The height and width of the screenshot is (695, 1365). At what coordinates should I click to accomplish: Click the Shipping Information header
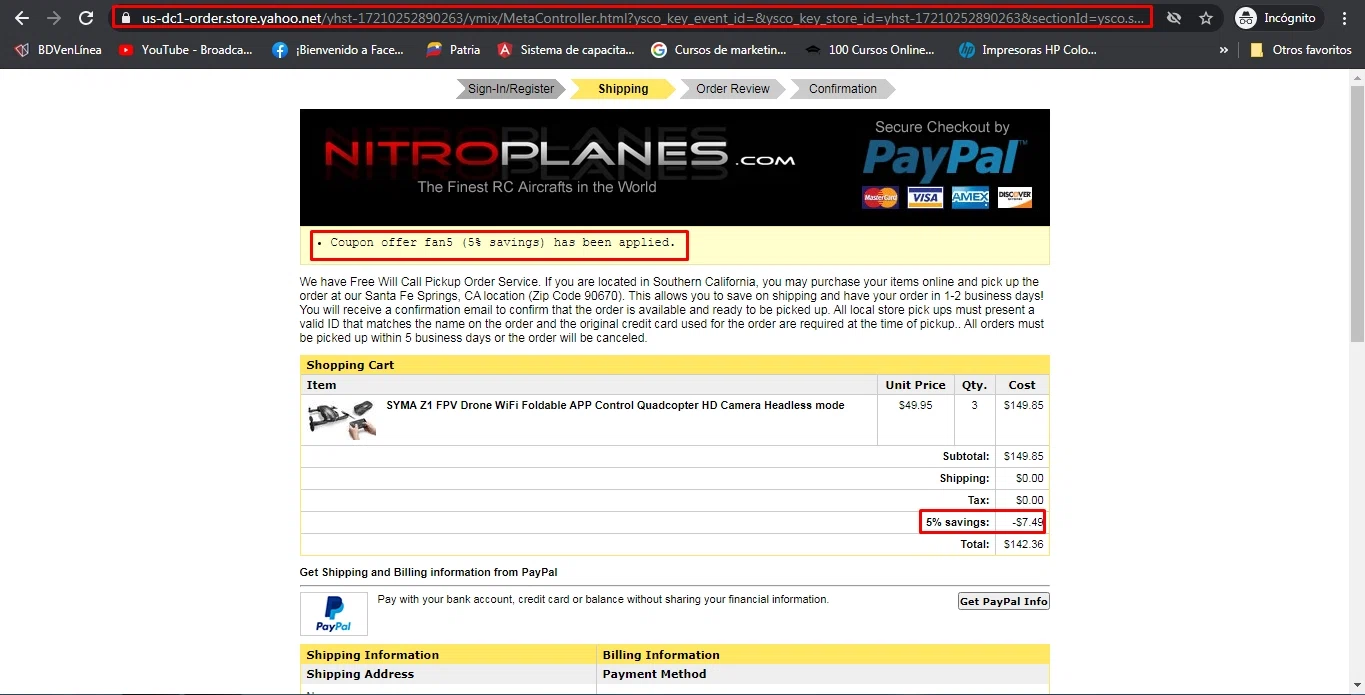pos(448,655)
